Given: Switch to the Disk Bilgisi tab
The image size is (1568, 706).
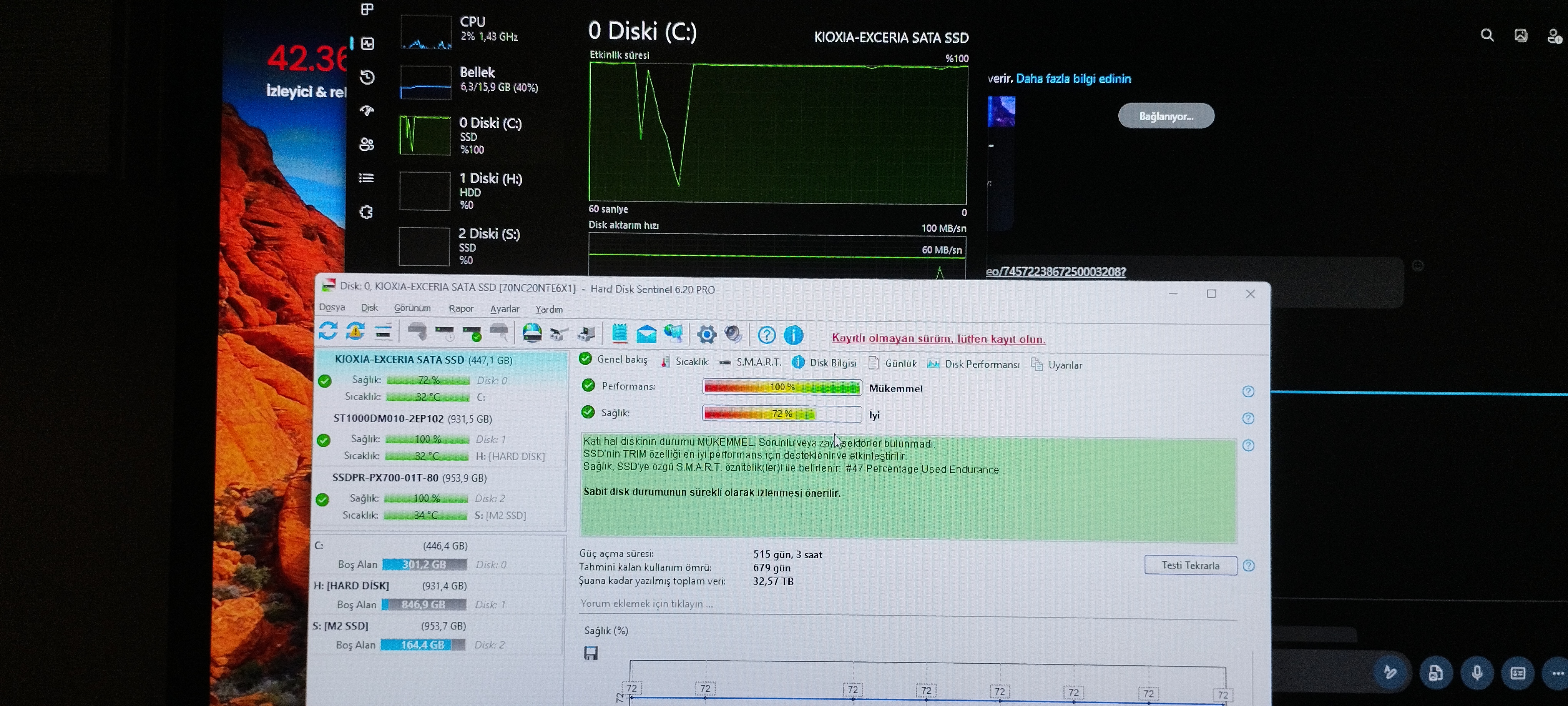Looking at the screenshot, I should (824, 363).
